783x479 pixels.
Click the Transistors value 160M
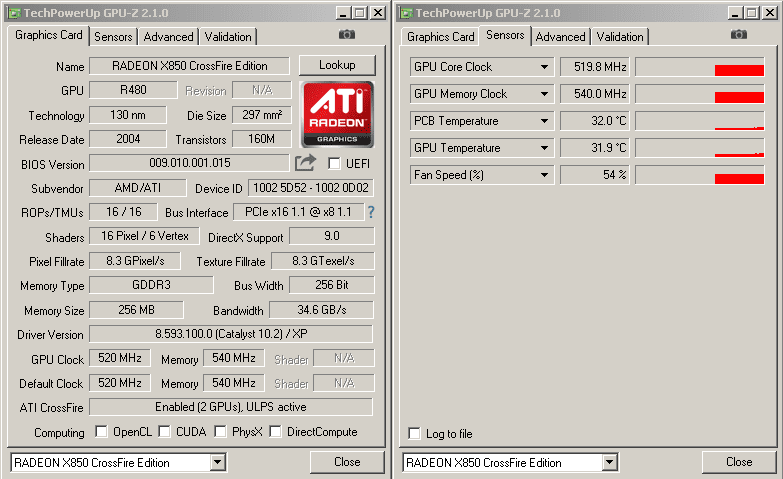point(262,139)
